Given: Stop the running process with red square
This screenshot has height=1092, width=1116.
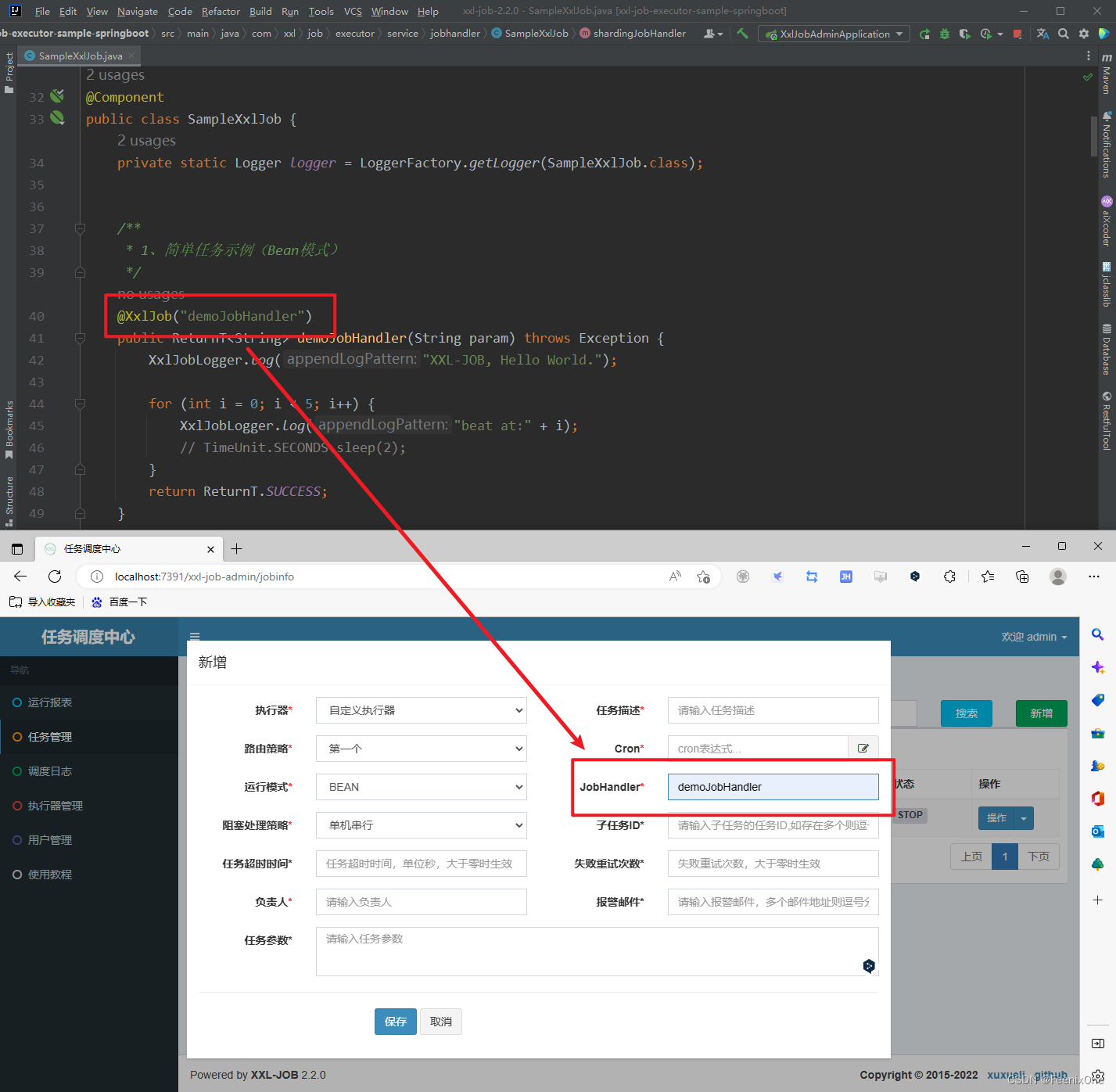Looking at the screenshot, I should [1017, 34].
